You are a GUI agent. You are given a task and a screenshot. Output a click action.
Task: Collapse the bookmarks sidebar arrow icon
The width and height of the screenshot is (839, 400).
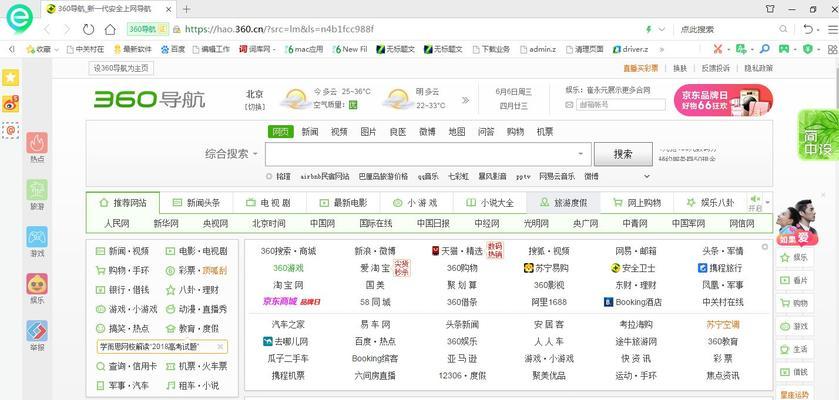[11, 49]
